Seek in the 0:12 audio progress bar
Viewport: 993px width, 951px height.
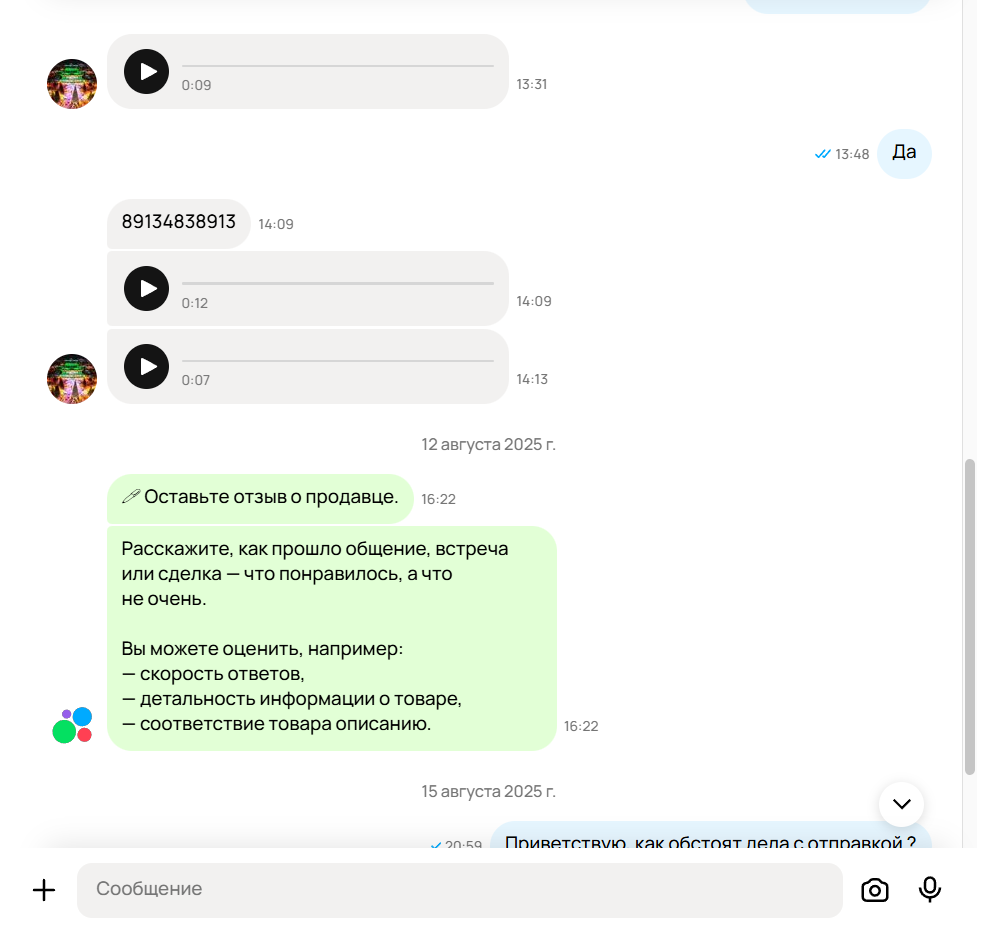coord(338,283)
